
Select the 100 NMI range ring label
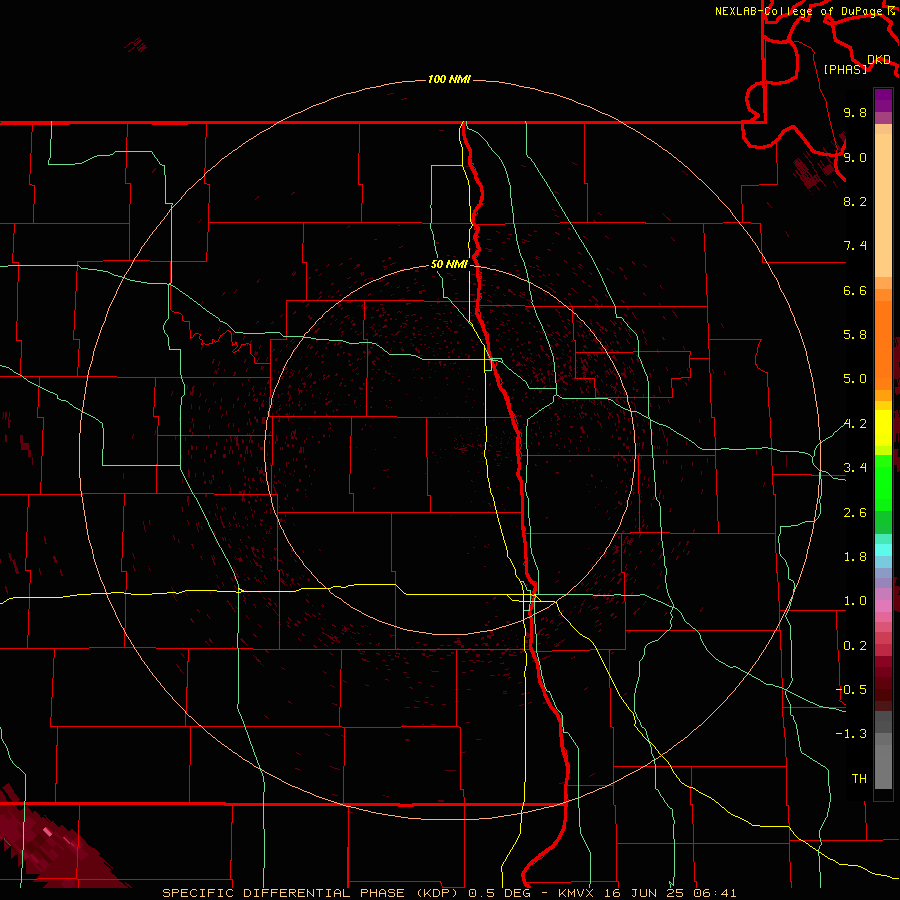tap(449, 79)
